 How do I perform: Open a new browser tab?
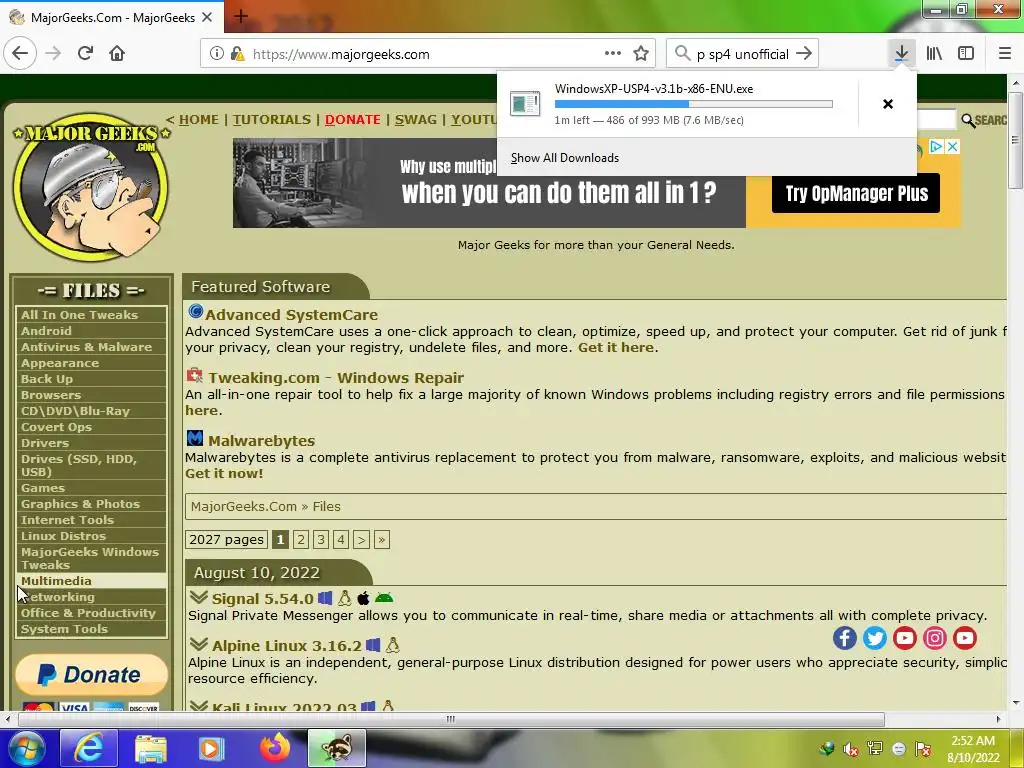240,16
